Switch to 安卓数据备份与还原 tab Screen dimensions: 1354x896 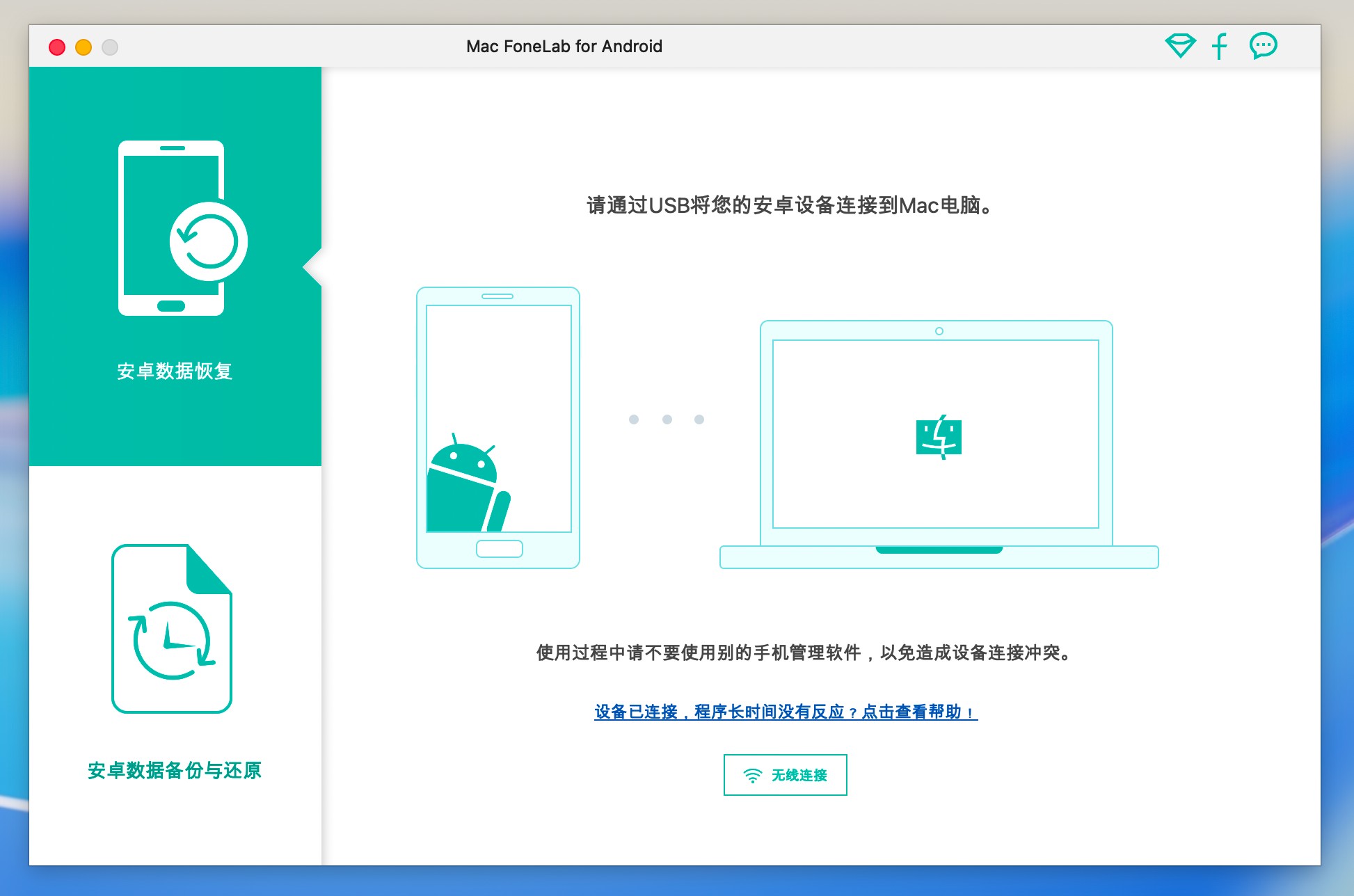(x=175, y=770)
